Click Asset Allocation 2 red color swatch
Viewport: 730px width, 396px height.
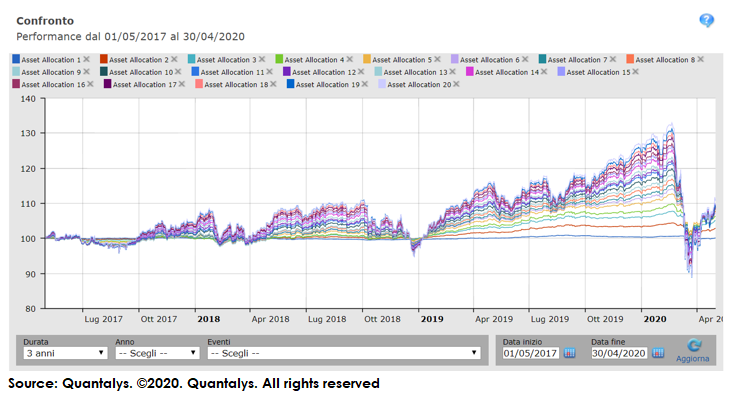tap(104, 59)
